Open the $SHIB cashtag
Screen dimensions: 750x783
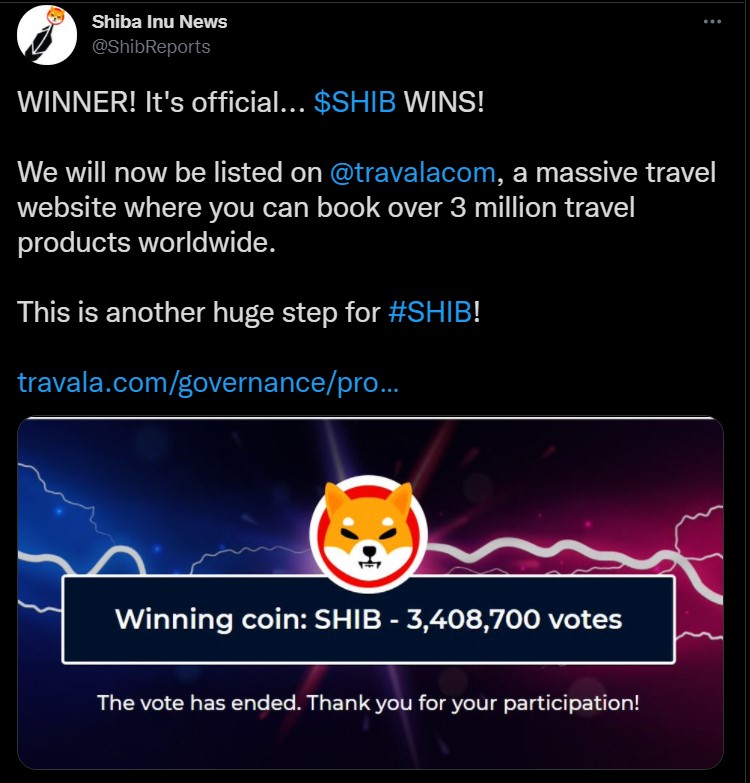click(355, 102)
